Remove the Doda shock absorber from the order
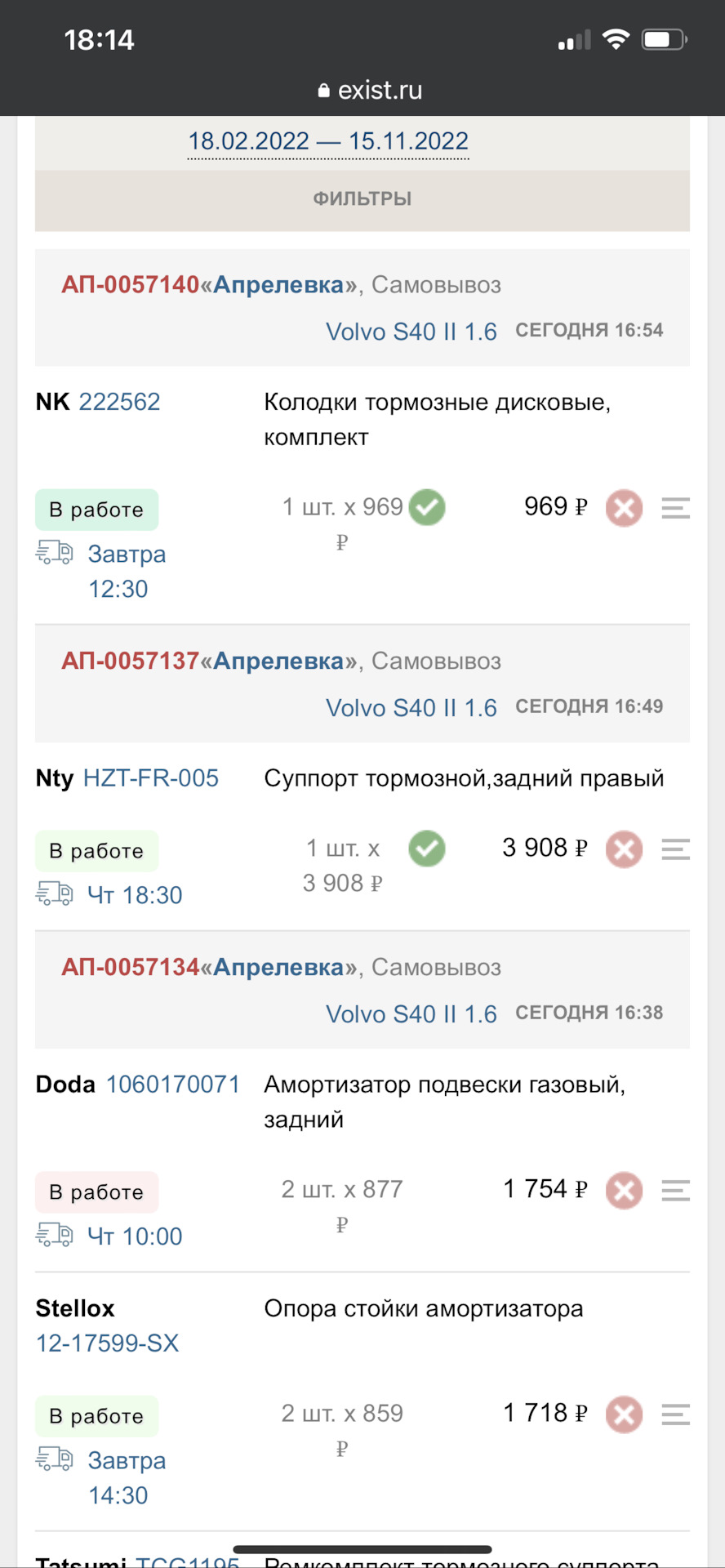Viewport: 725px width, 1568px height. pyautogui.click(x=623, y=1191)
